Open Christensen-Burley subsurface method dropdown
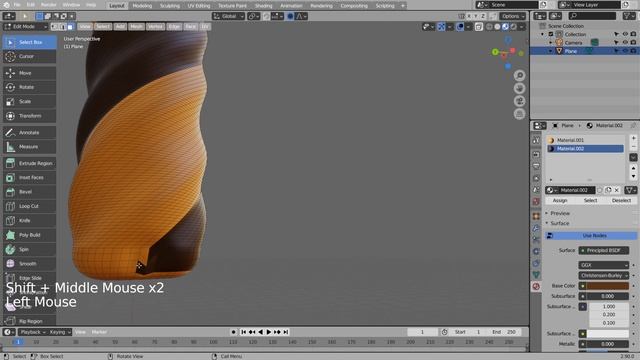This screenshot has width=640, height=360. point(603,276)
